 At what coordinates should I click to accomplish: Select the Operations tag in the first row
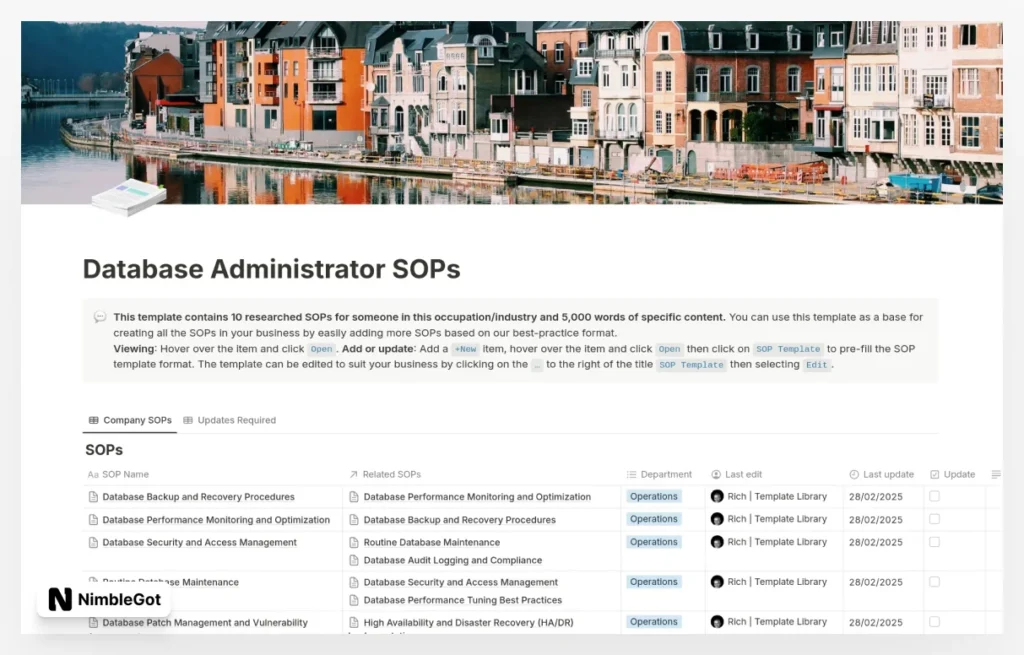(x=653, y=496)
